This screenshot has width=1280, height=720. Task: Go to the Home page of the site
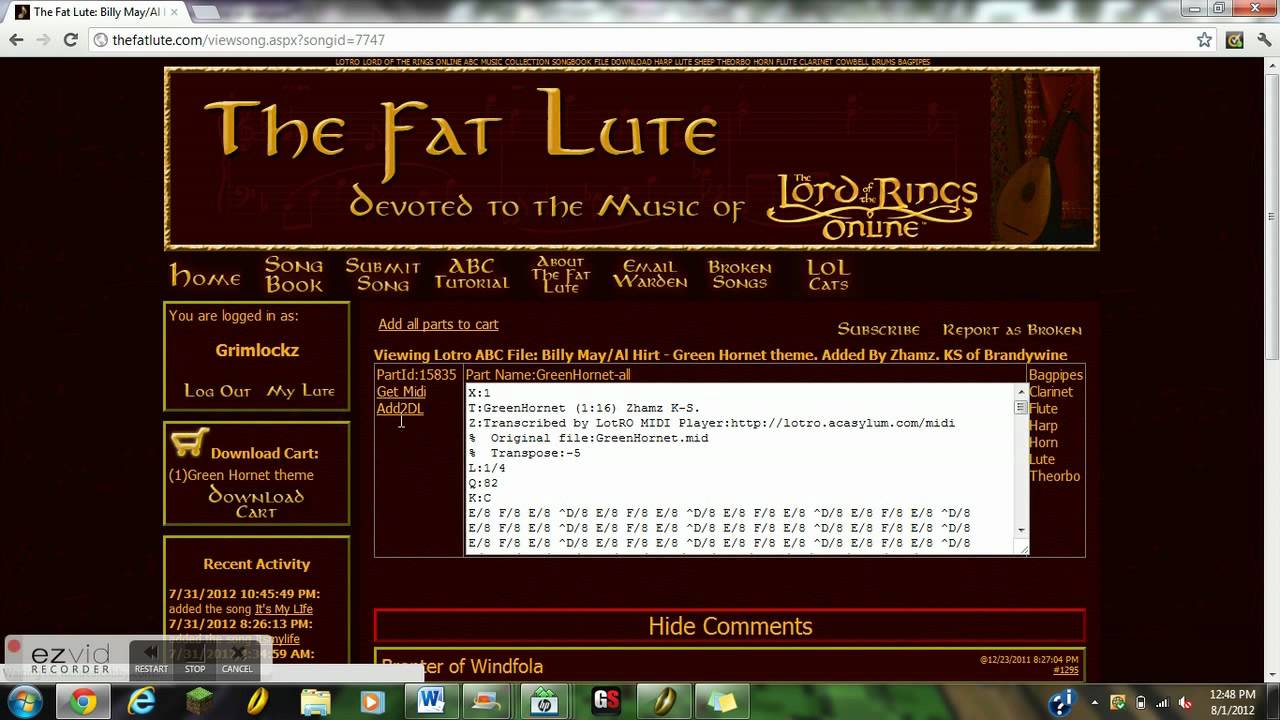tap(205, 277)
